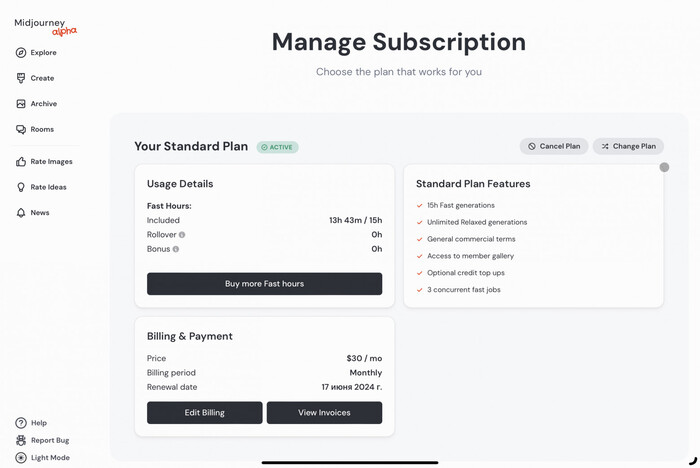Click the Rate Ideas lightbulb icon
Image resolution: width=700 pixels, height=468 pixels.
pyautogui.click(x=21, y=187)
